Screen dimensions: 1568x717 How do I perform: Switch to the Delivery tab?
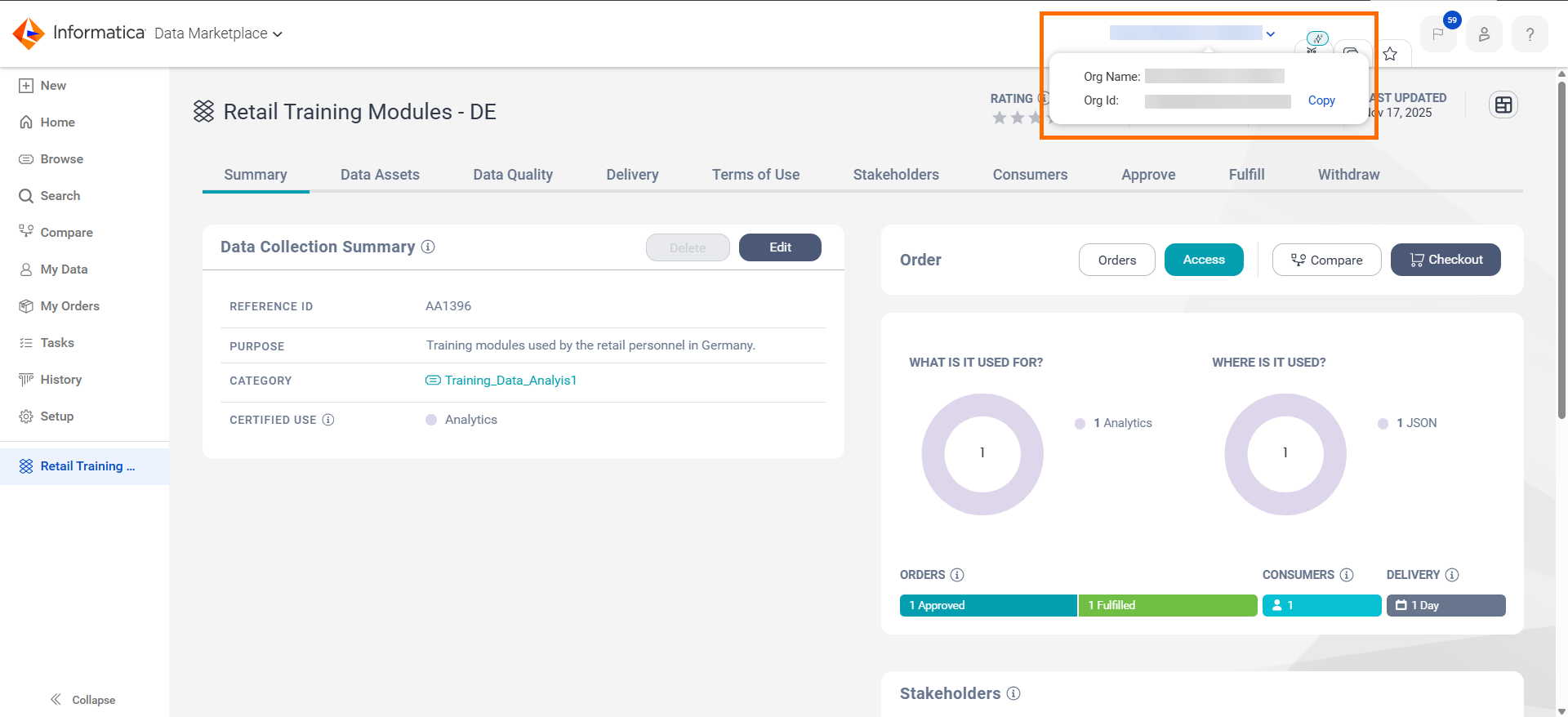(x=632, y=175)
